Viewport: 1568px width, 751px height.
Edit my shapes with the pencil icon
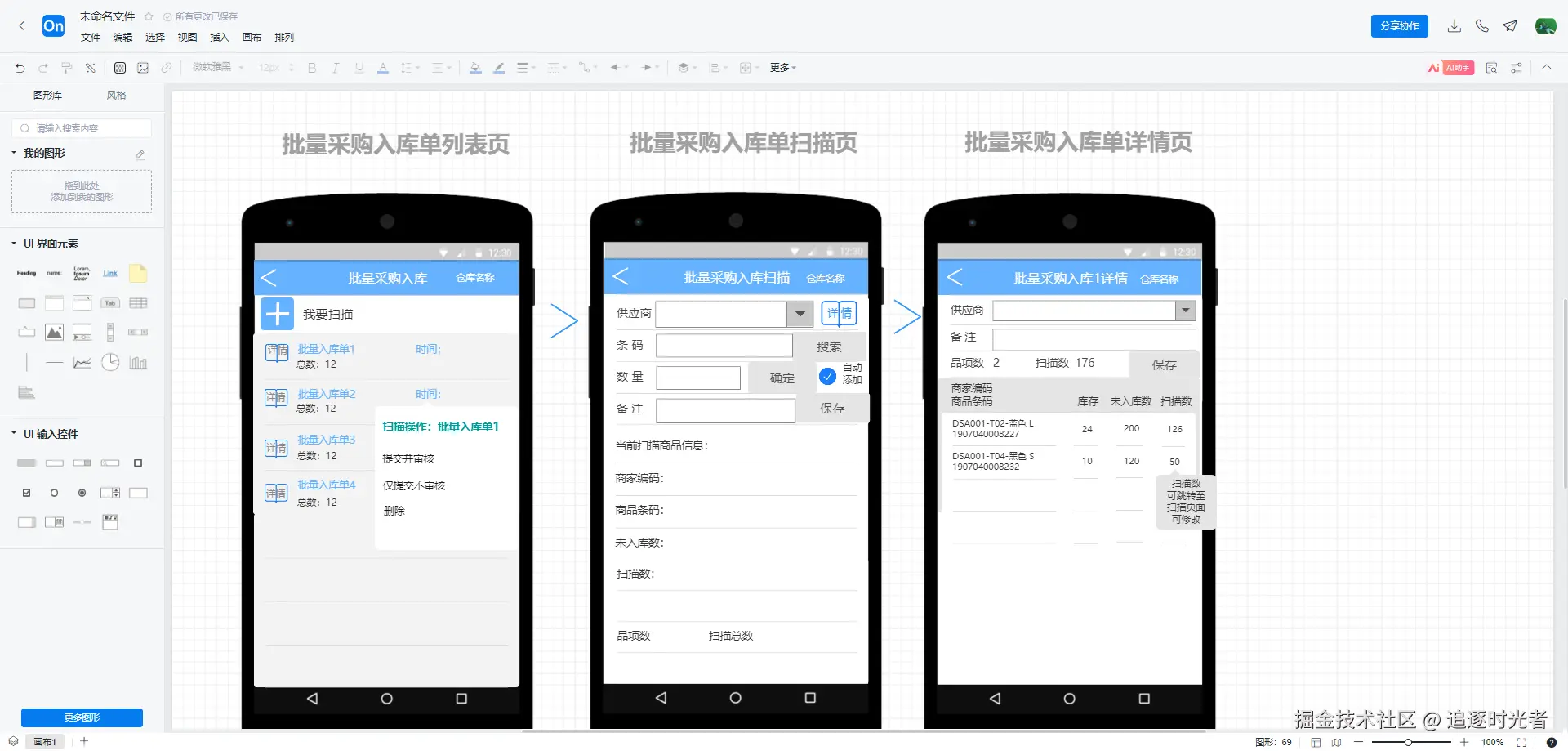point(140,154)
